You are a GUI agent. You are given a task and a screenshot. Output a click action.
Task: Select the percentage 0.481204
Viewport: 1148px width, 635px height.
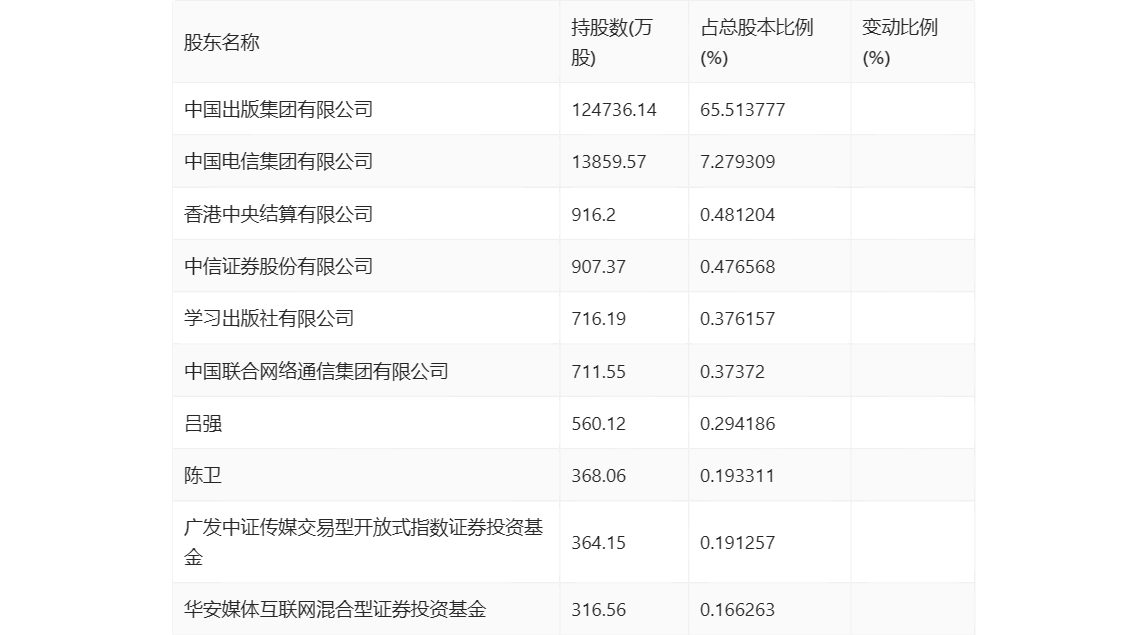pyautogui.click(x=737, y=215)
